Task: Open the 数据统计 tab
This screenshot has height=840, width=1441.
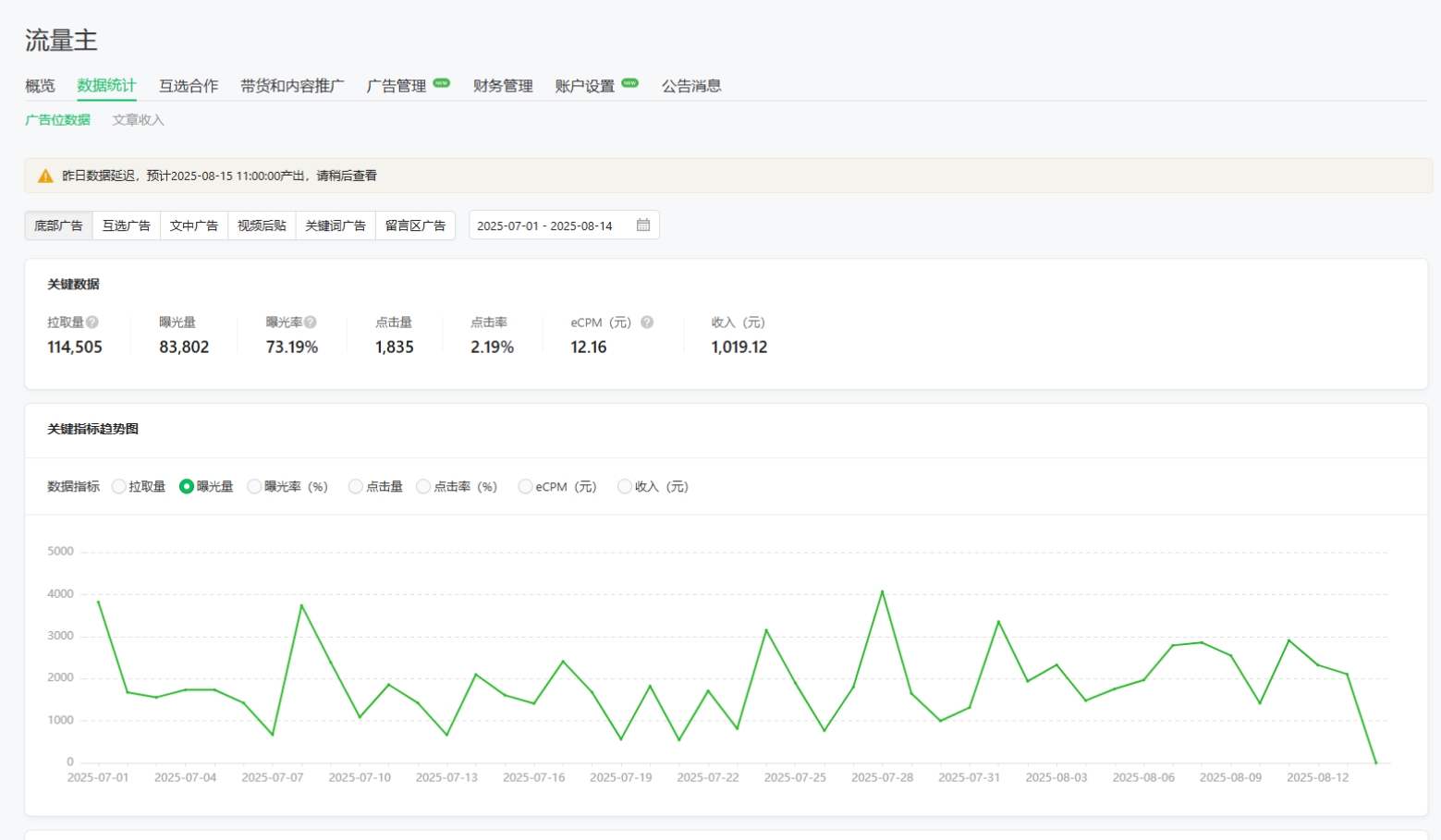Action: 107,86
